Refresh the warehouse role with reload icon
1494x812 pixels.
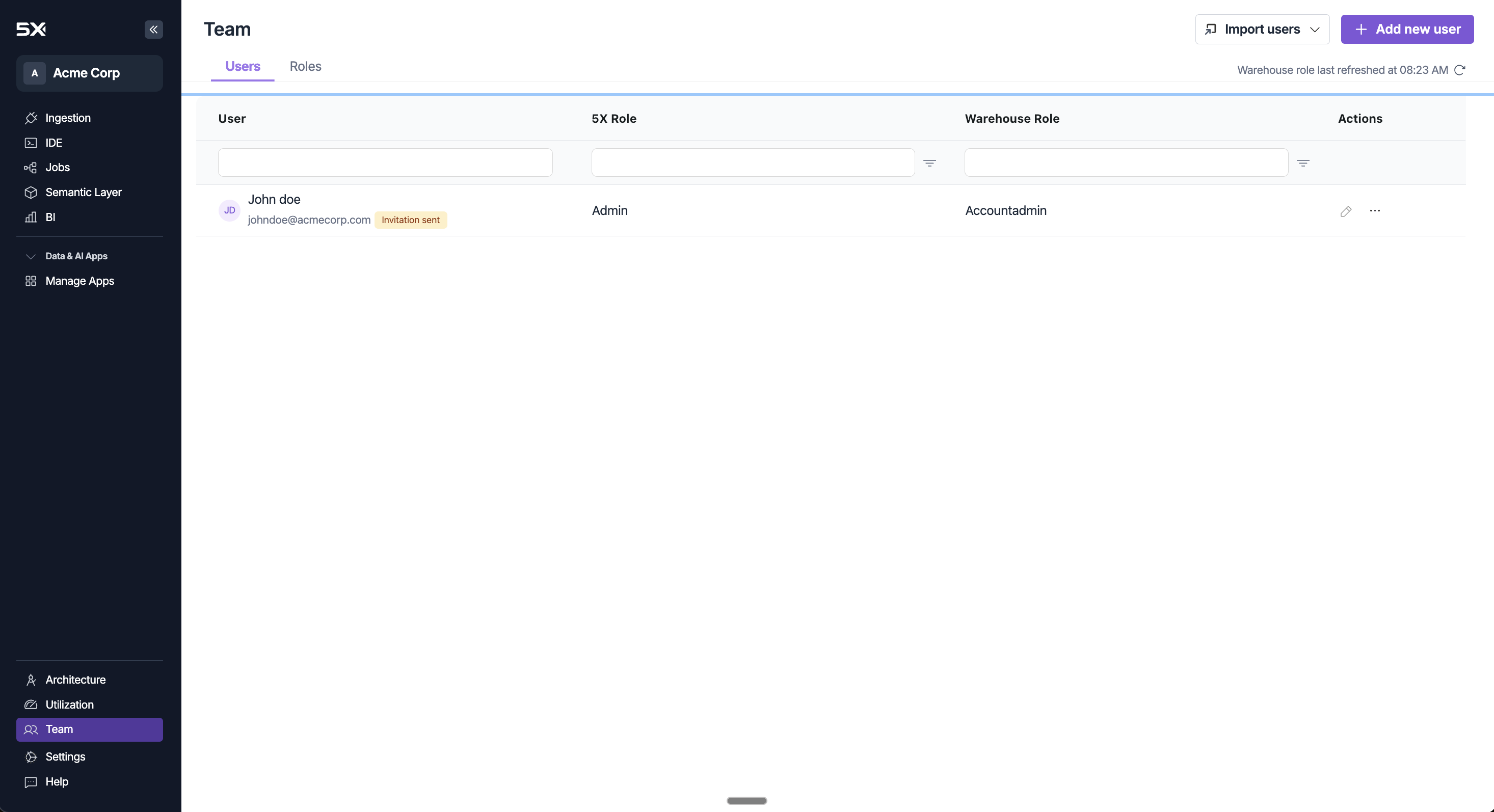tap(1460, 70)
